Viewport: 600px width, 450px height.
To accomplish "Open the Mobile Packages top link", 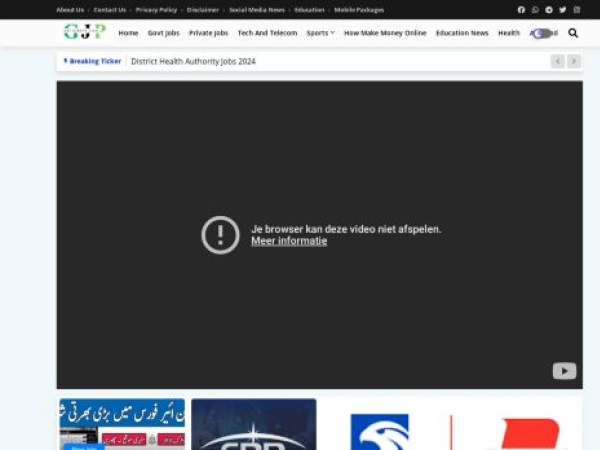I will coord(359,10).
